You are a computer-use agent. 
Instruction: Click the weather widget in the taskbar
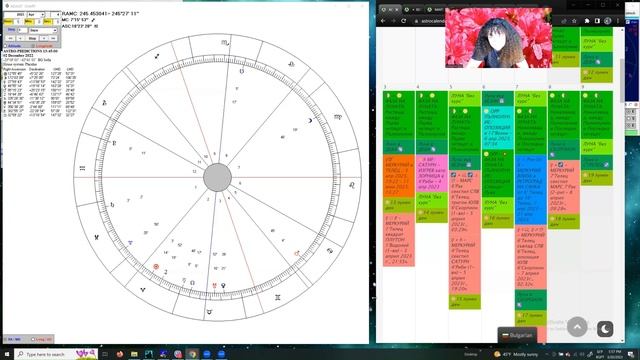click(x=516, y=354)
